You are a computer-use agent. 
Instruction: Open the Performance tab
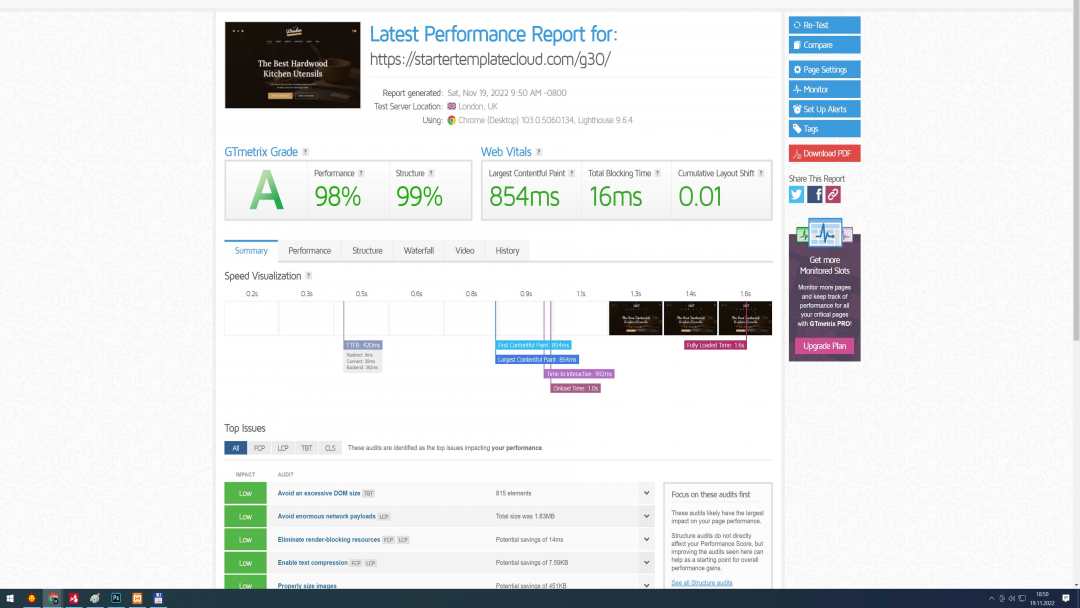click(310, 250)
